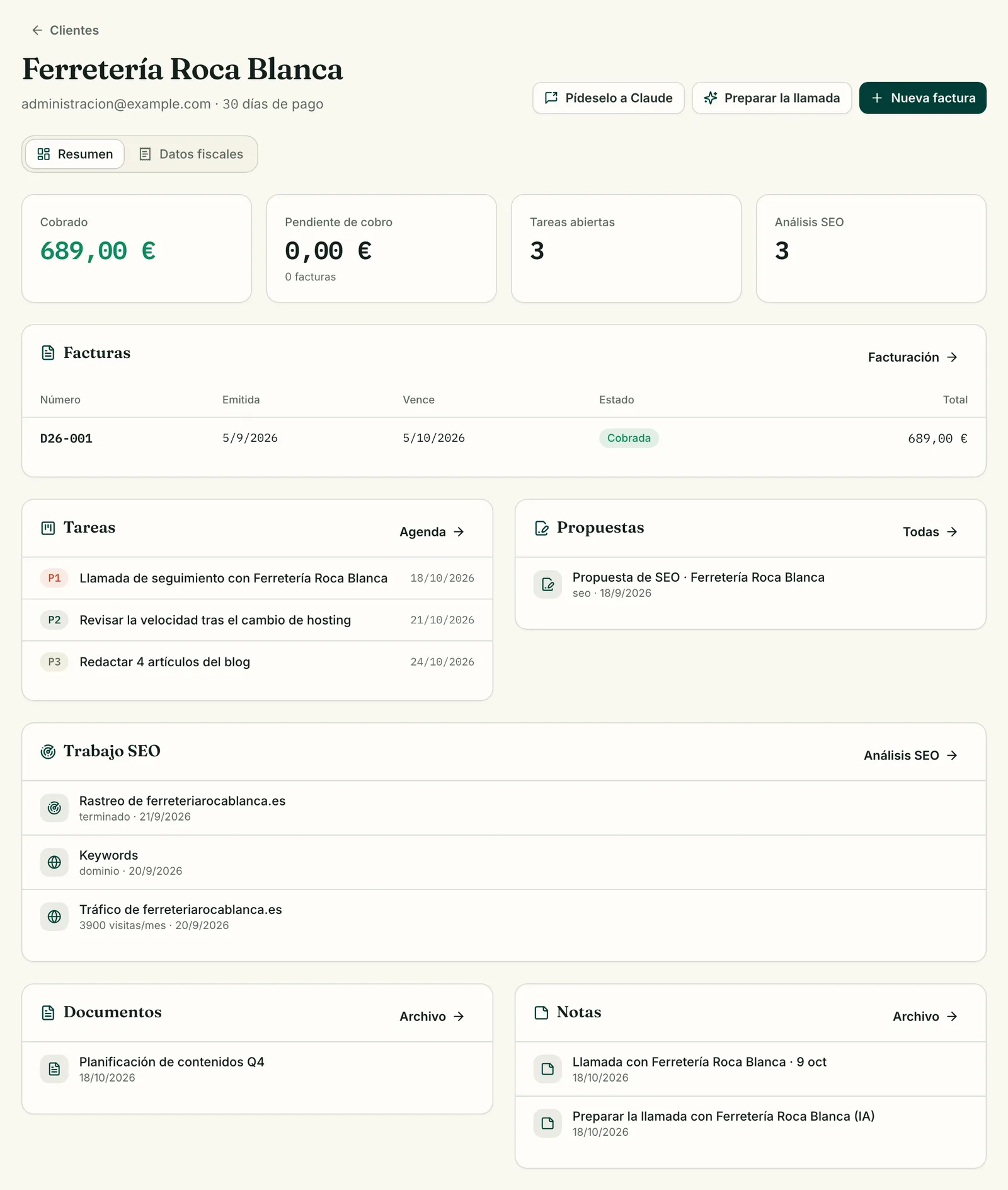Go back to Clientes list
The width and height of the screenshot is (1008, 1190).
click(66, 30)
